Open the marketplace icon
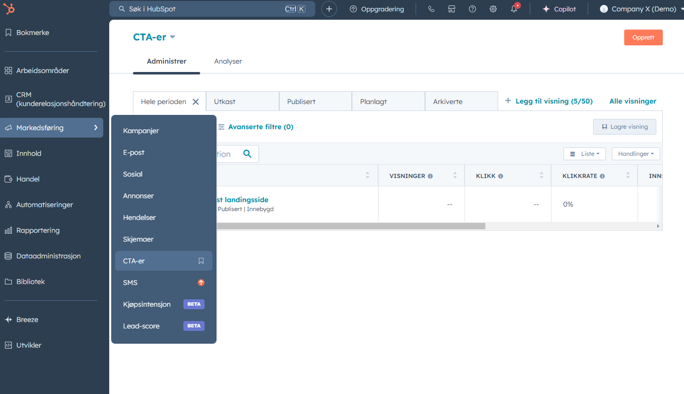 click(x=451, y=9)
